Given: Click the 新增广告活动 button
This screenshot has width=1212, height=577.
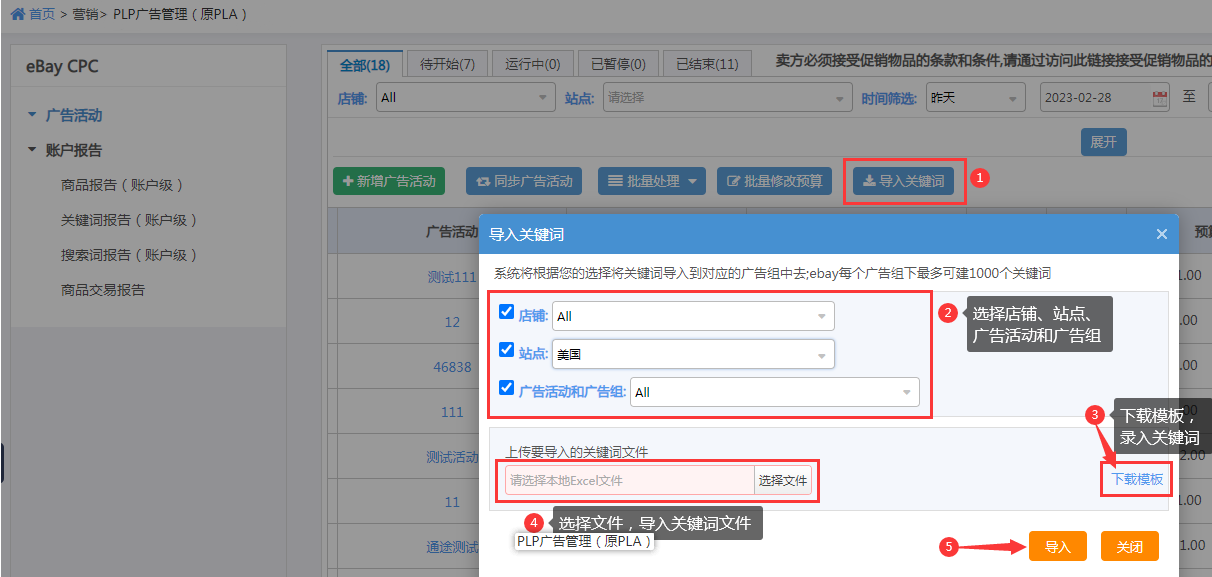Looking at the screenshot, I should pyautogui.click(x=389, y=181).
